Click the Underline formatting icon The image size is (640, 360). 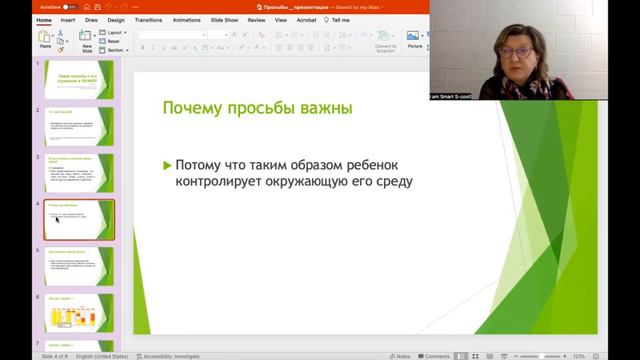(x=163, y=48)
